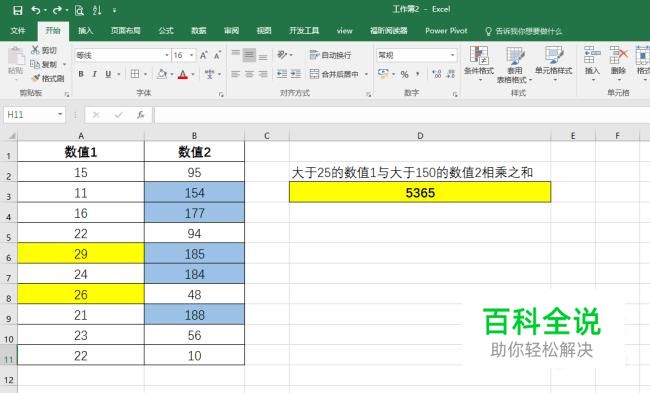
Task: Center text horizontally
Action: click(249, 74)
